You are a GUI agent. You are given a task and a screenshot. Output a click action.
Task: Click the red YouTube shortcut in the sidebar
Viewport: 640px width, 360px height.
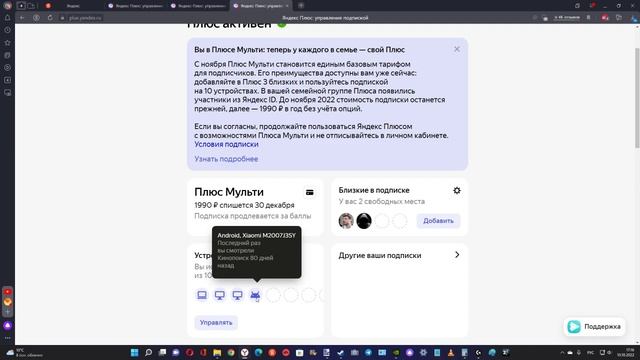tap(7, 292)
